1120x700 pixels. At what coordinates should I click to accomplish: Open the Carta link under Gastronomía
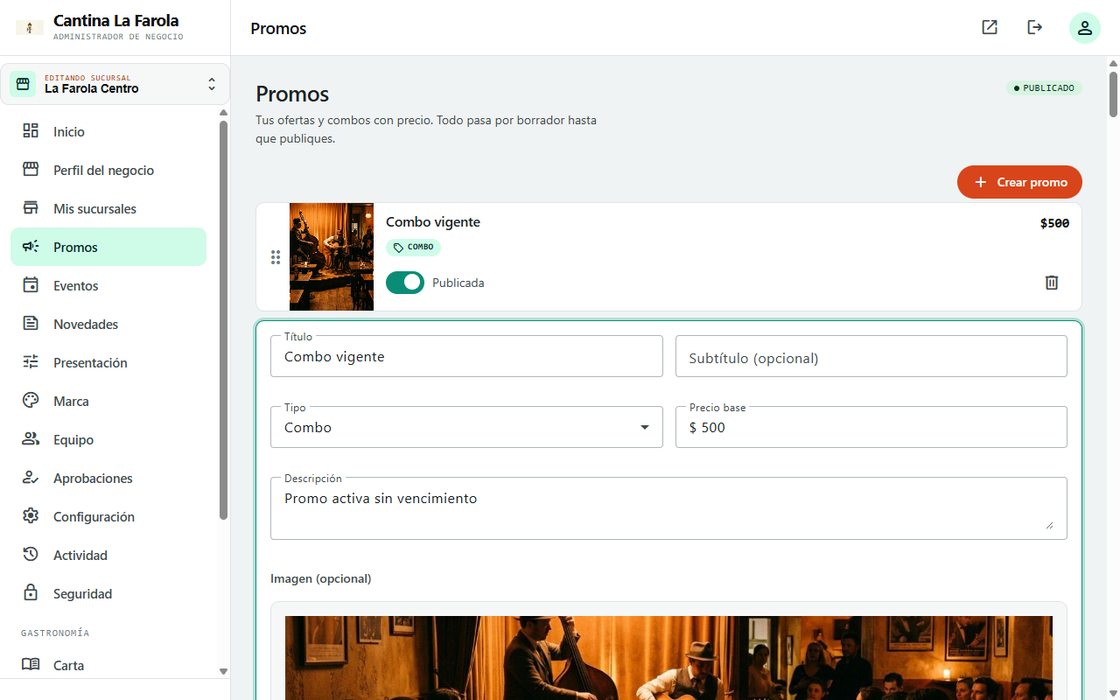pos(109,665)
